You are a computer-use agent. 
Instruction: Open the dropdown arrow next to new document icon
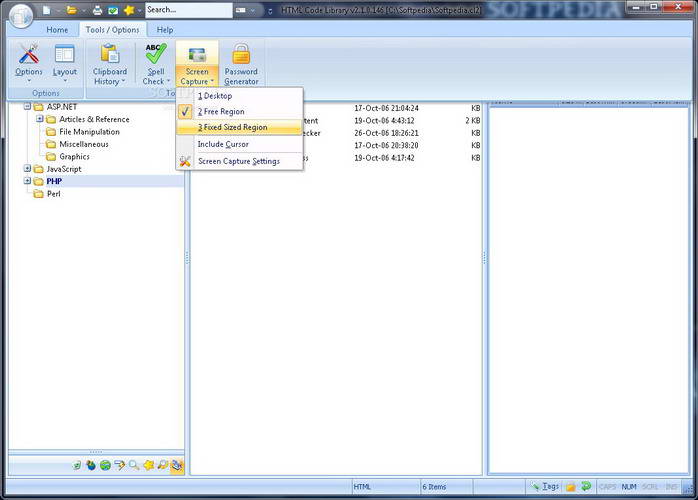58,10
